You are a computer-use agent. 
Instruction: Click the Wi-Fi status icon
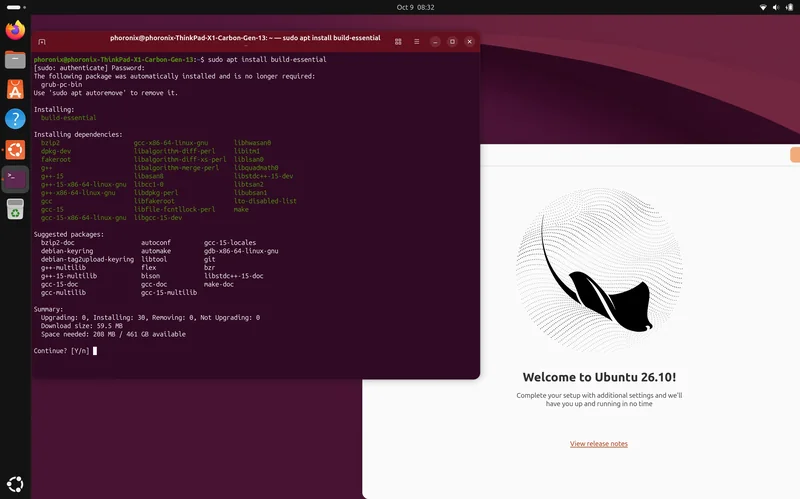coord(763,7)
